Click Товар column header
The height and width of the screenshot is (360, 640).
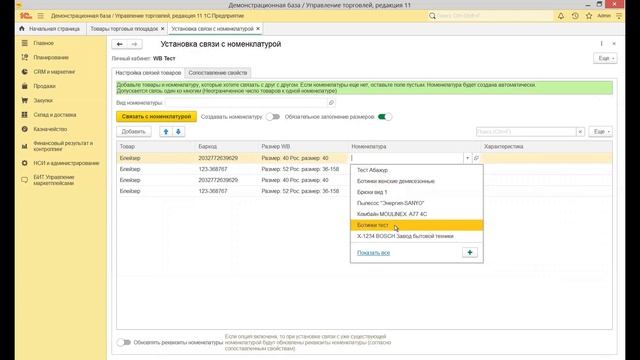(156, 147)
